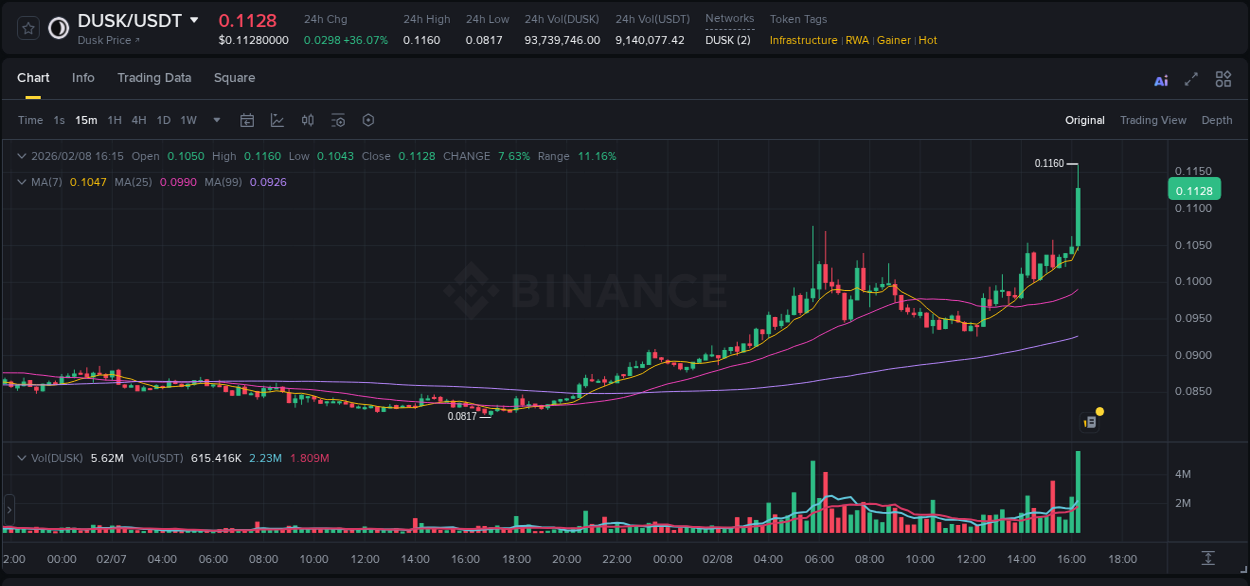The height and width of the screenshot is (586, 1250).
Task: Switch to the Info tab
Action: tap(83, 78)
